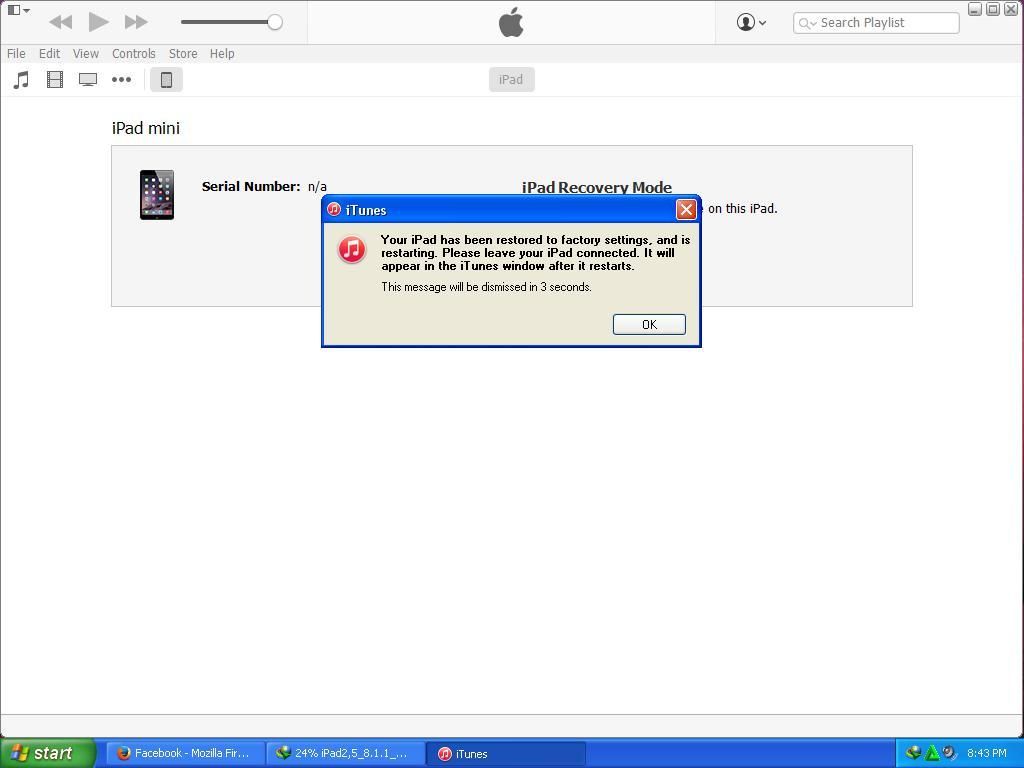Open the account user dropdown
Image resolution: width=1024 pixels, height=768 pixels.
click(751, 22)
